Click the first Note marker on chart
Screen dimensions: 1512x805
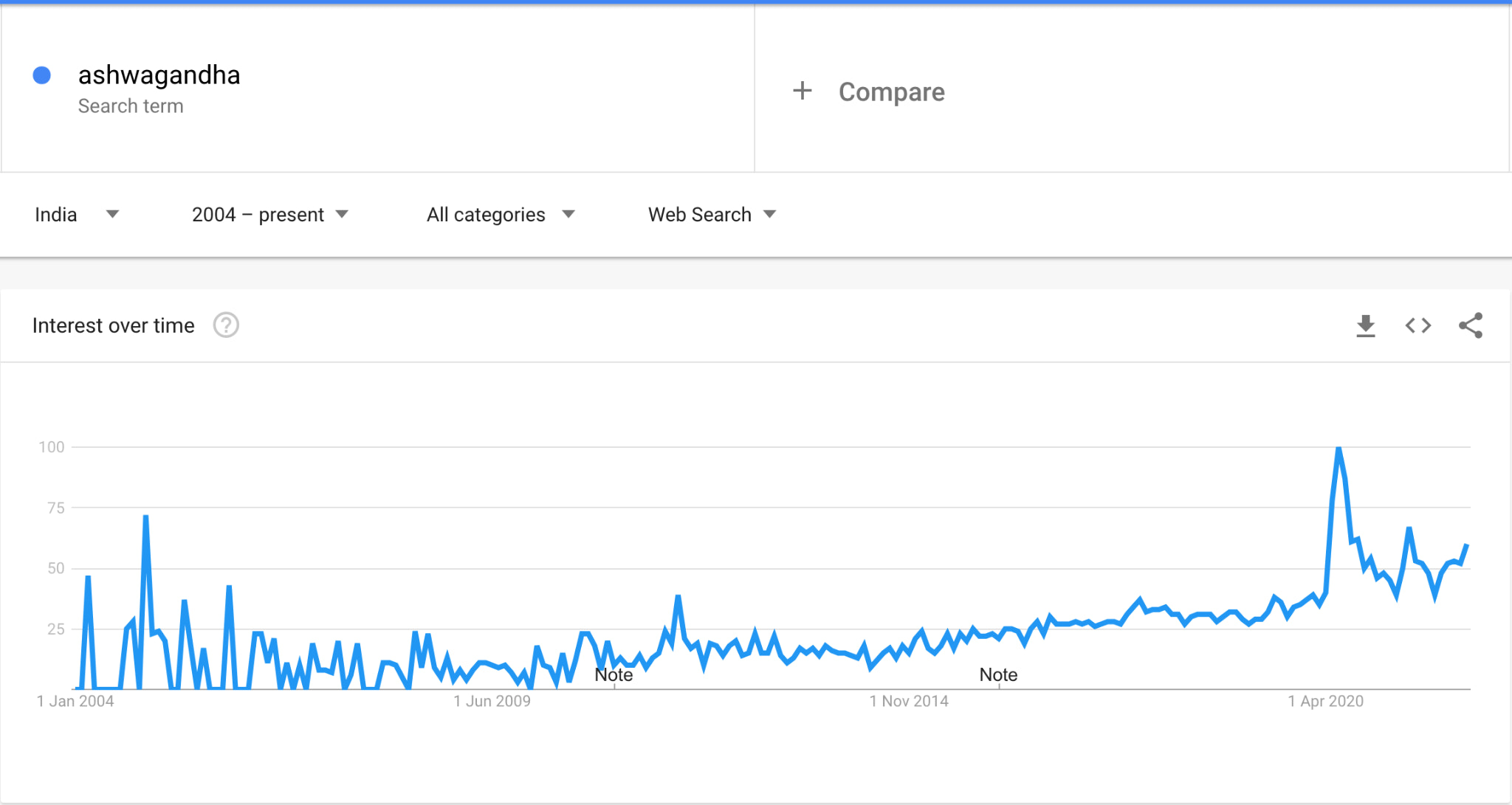tap(614, 675)
